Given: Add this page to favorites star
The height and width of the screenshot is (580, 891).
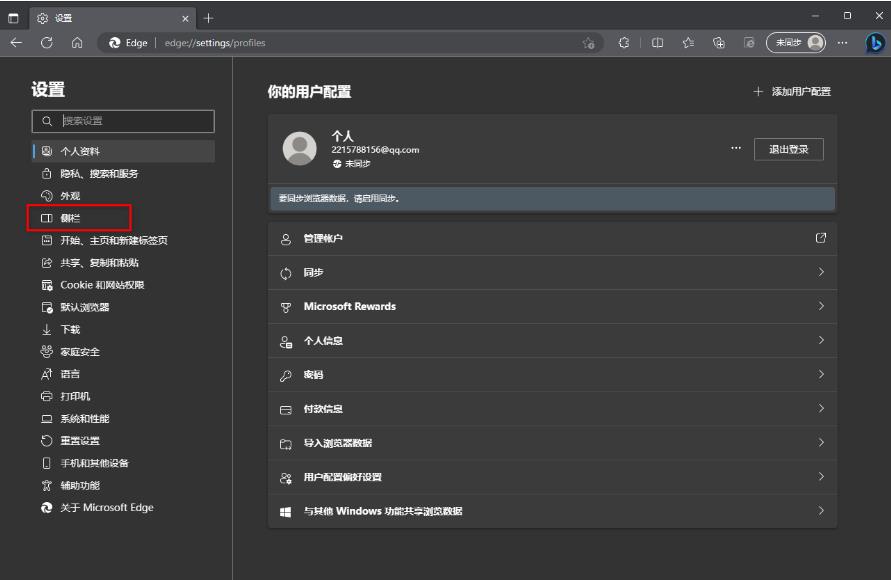Looking at the screenshot, I should tap(589, 43).
